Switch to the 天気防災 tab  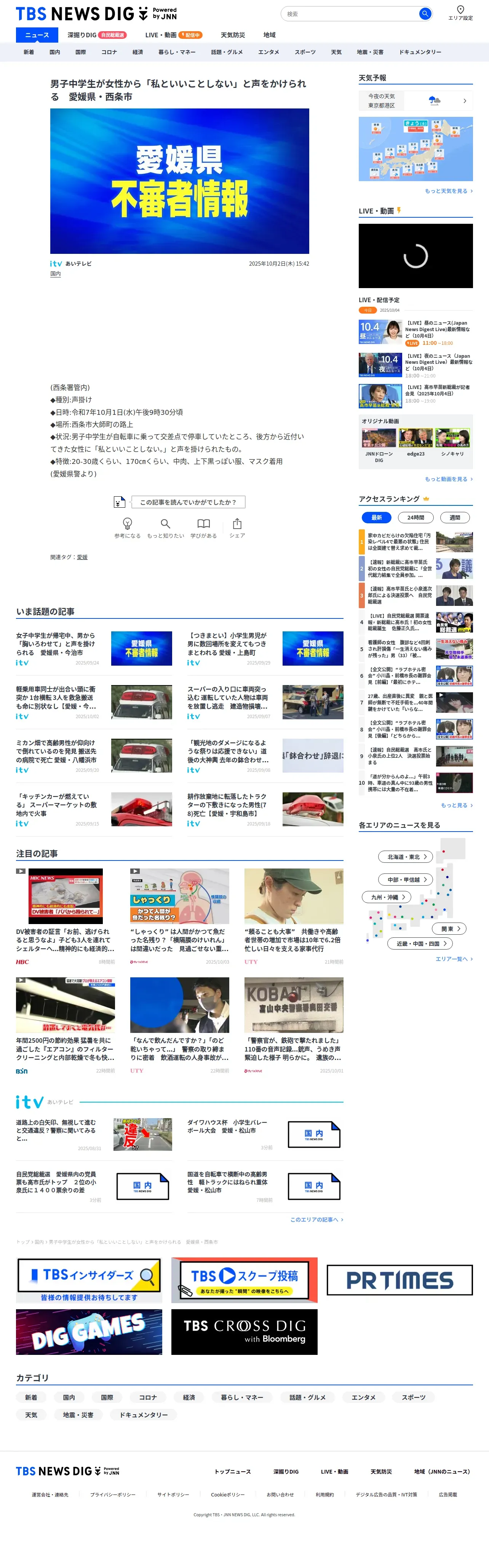point(233,35)
